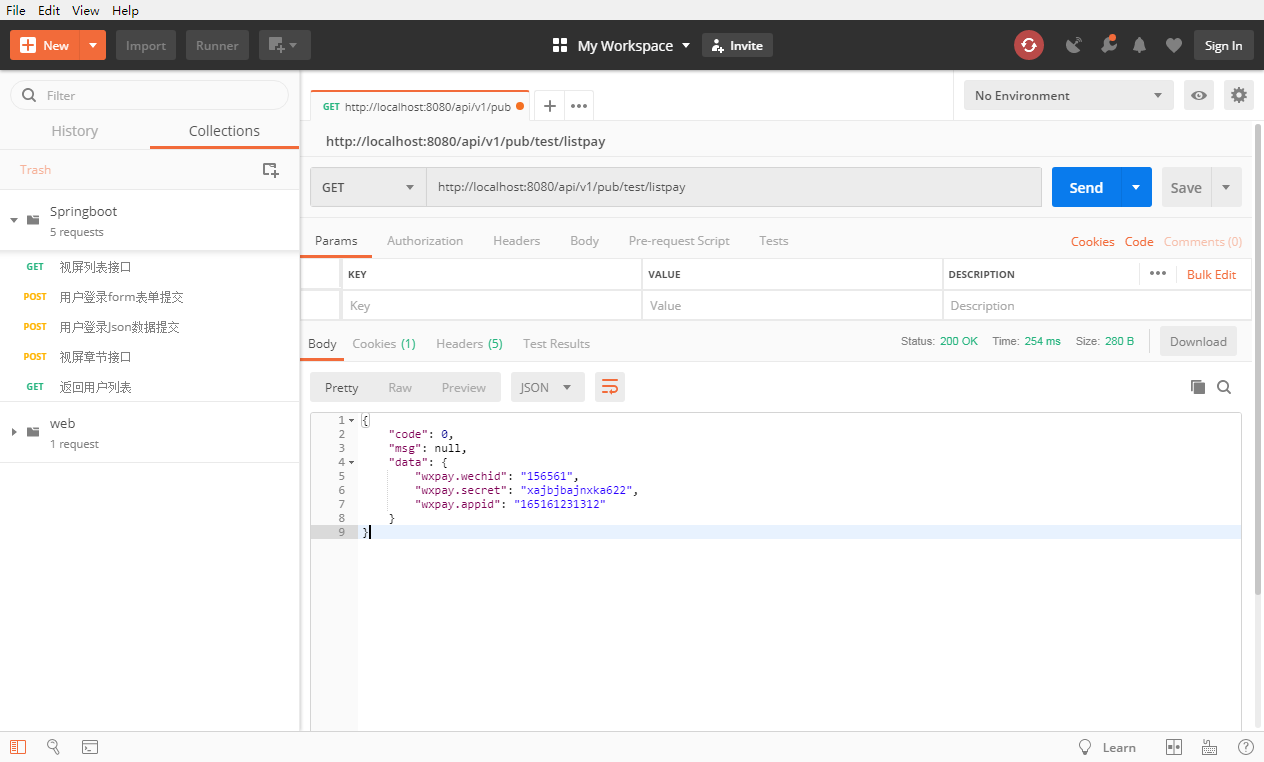Open the New button dropdown arrow
Viewport: 1264px width, 762px height.
click(93, 45)
